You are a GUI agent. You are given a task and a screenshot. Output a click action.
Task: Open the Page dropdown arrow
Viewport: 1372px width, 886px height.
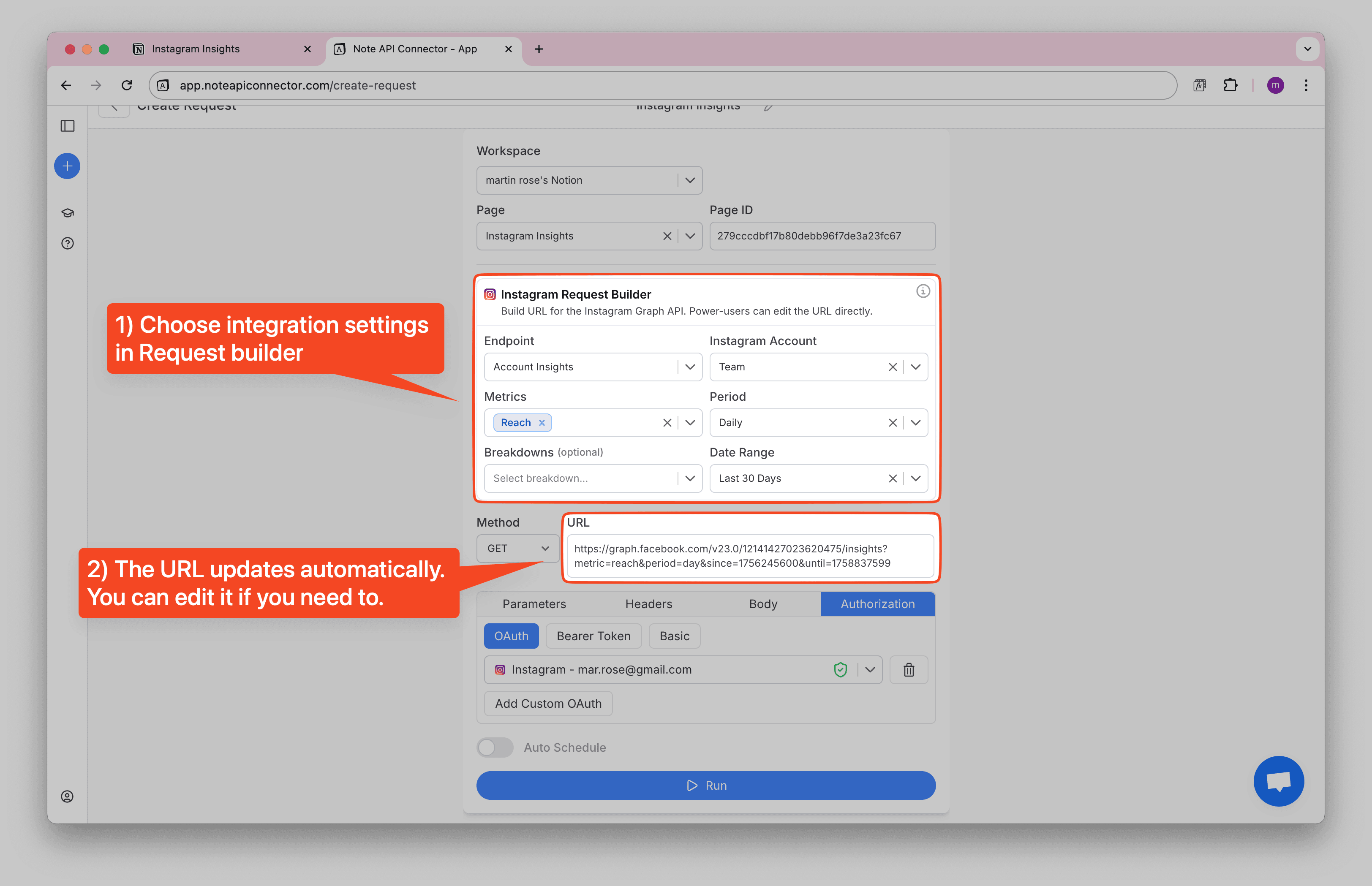click(689, 236)
